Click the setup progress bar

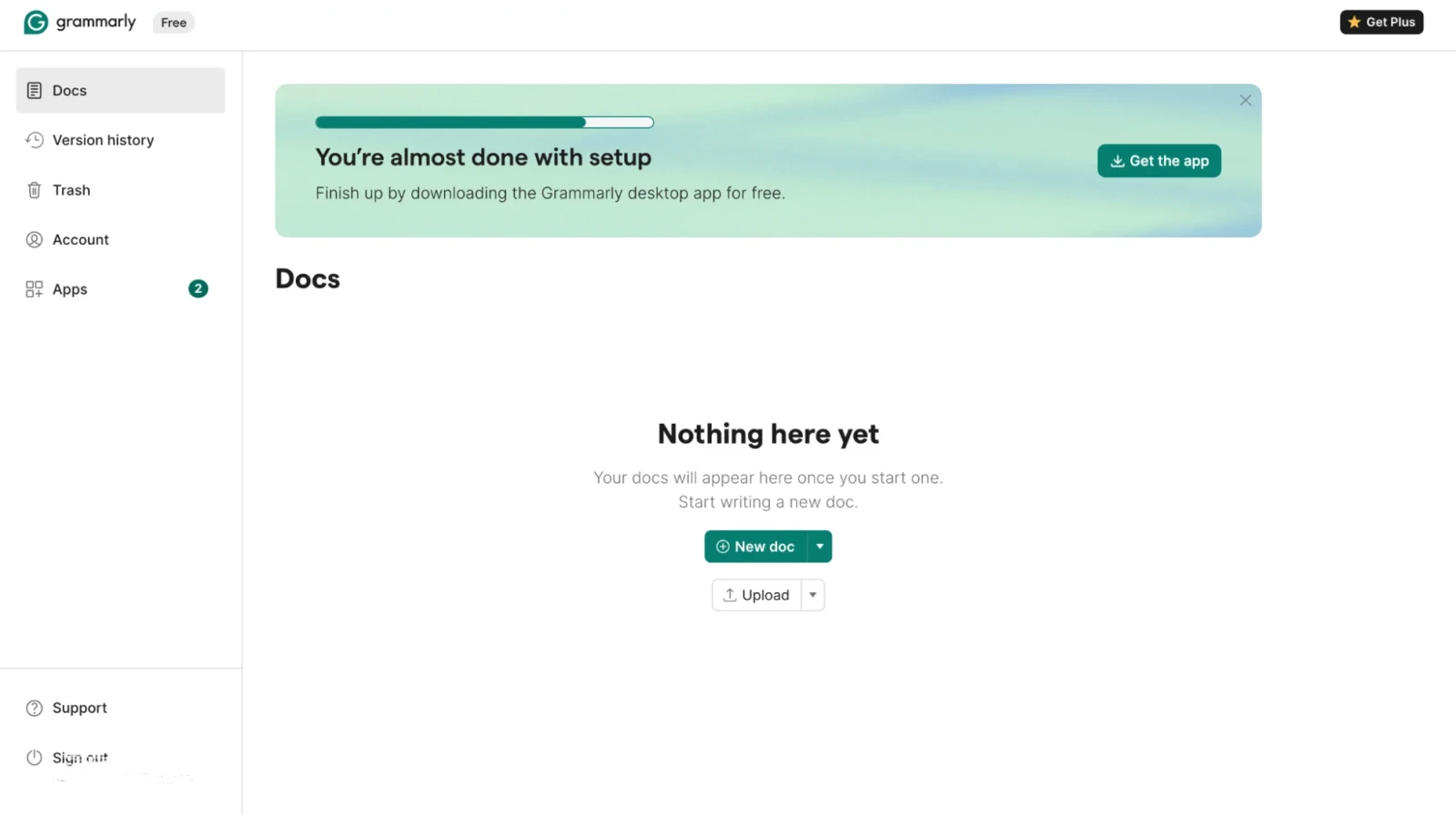(484, 122)
